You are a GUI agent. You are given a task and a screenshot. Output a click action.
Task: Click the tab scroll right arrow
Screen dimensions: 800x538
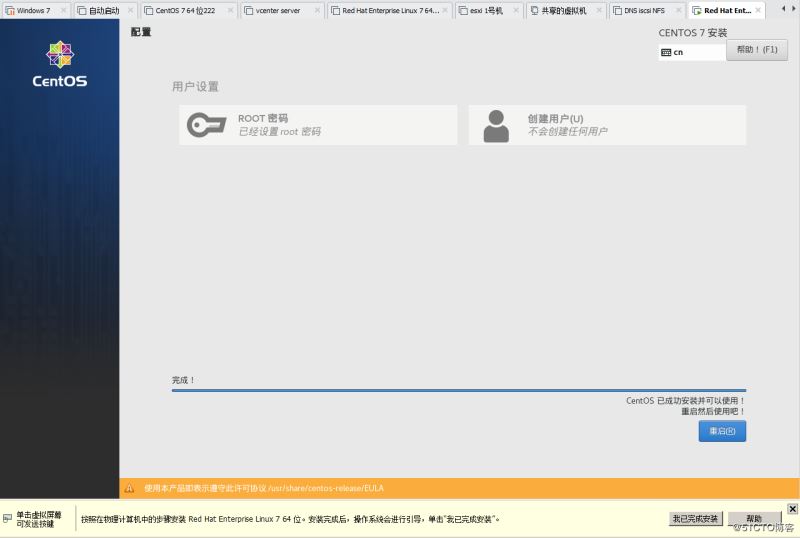click(793, 9)
